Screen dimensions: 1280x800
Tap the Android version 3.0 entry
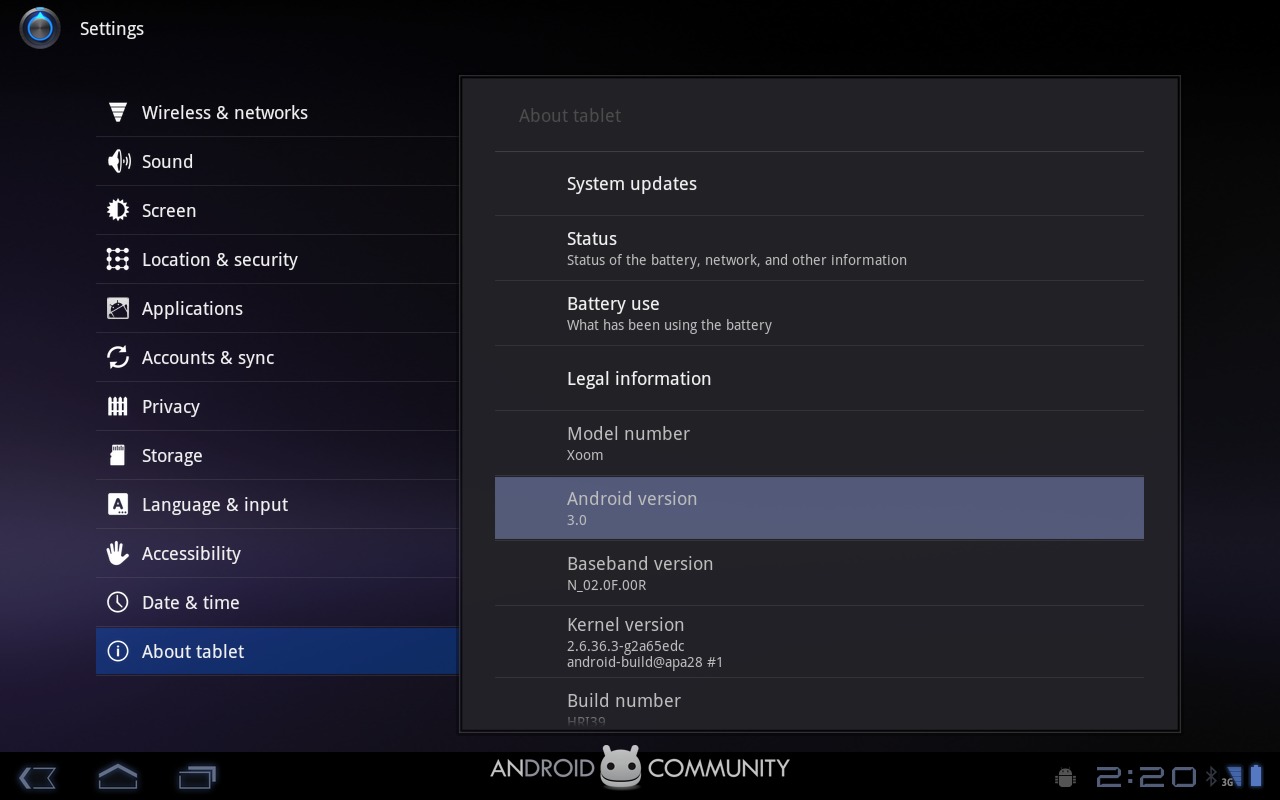pos(819,508)
